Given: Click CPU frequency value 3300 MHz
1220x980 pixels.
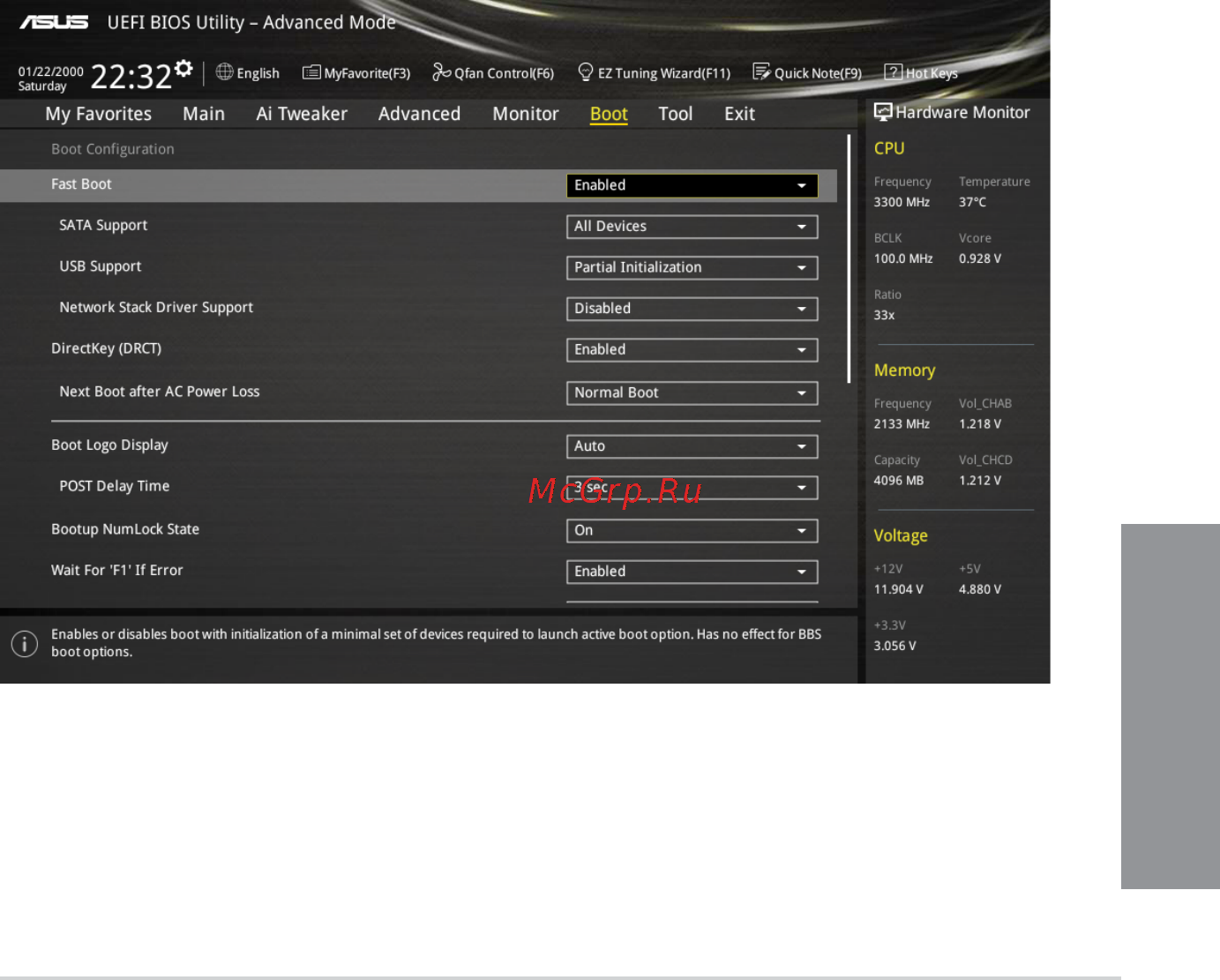Looking at the screenshot, I should tap(902, 202).
